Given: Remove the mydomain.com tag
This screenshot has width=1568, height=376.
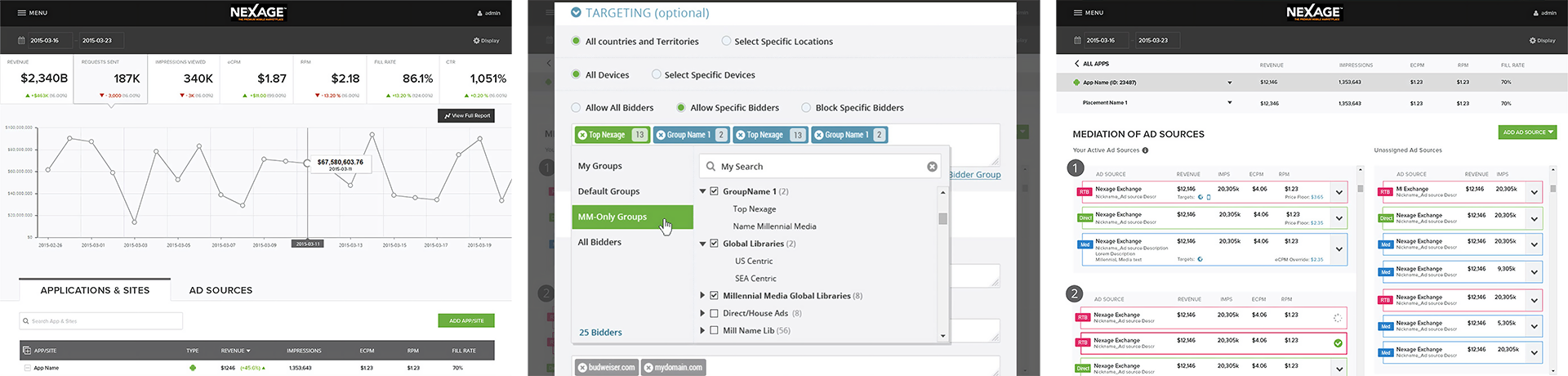Looking at the screenshot, I should pyautogui.click(x=648, y=368).
